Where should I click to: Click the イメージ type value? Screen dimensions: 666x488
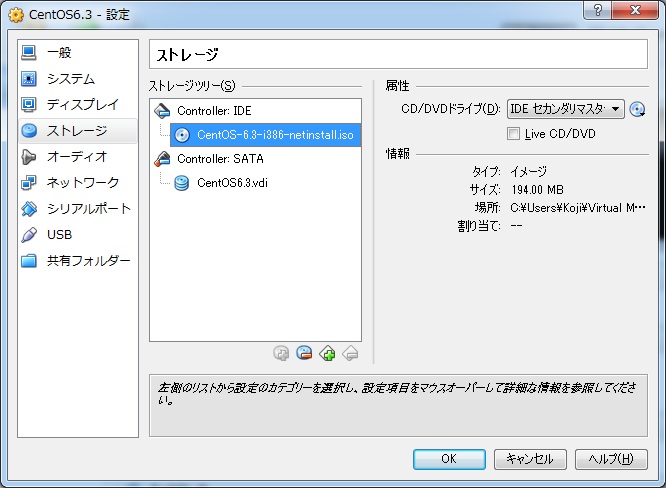click(528, 172)
